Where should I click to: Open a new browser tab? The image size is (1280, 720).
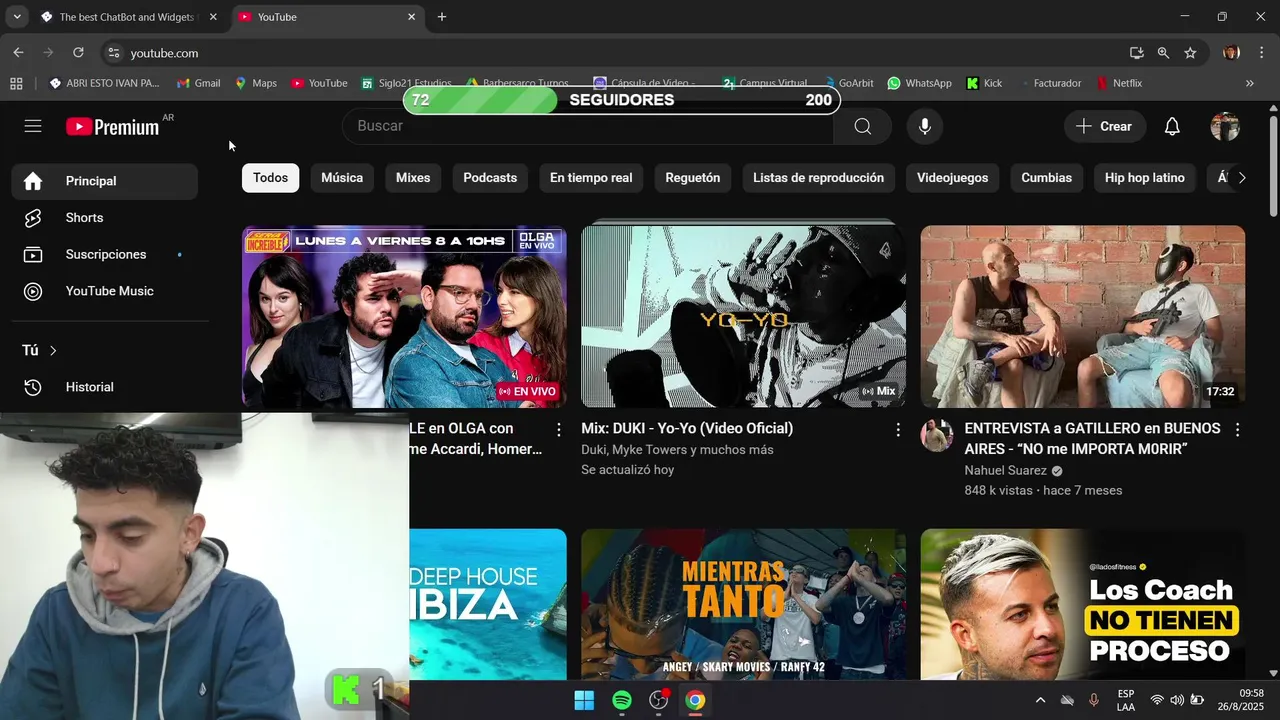tap(441, 17)
